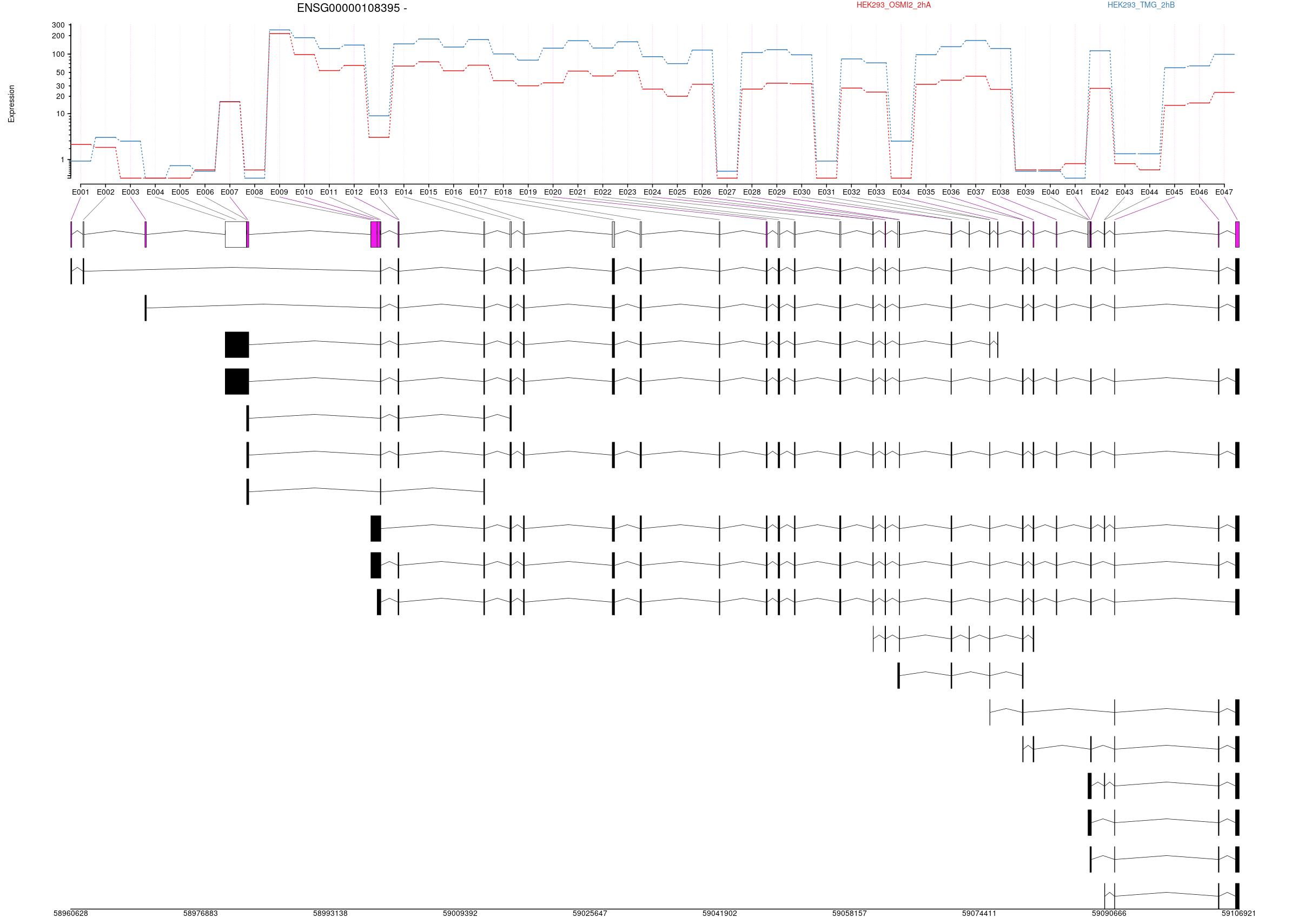Click exon label E016
Image resolution: width=1298 pixels, height=924 pixels.
point(454,192)
